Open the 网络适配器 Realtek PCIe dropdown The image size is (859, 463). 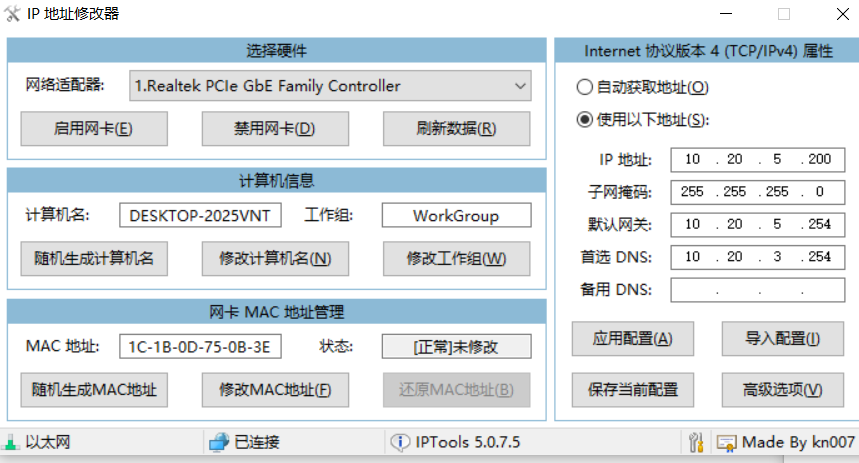(x=330, y=85)
